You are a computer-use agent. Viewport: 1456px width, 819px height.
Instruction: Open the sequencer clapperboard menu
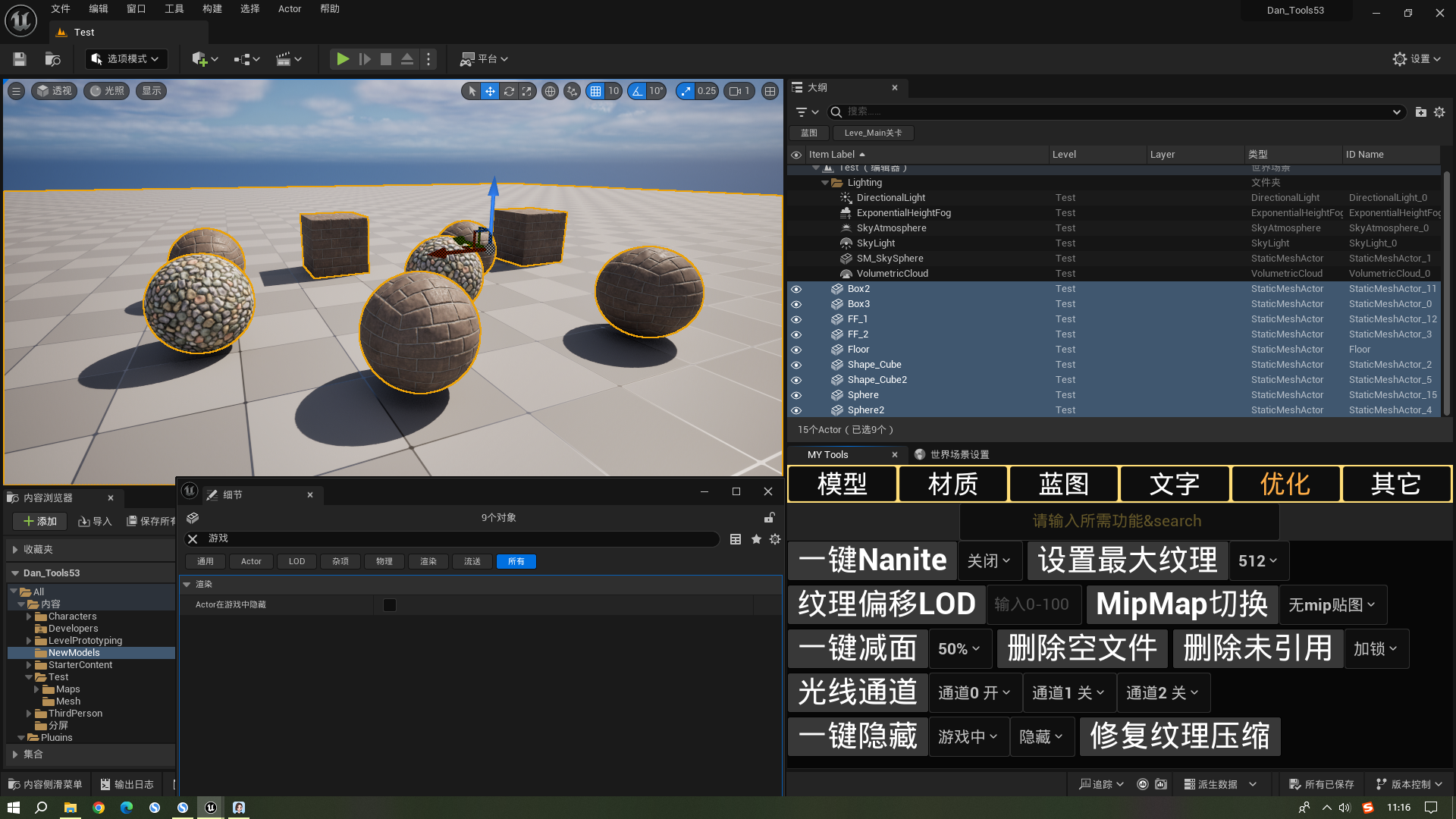point(288,59)
